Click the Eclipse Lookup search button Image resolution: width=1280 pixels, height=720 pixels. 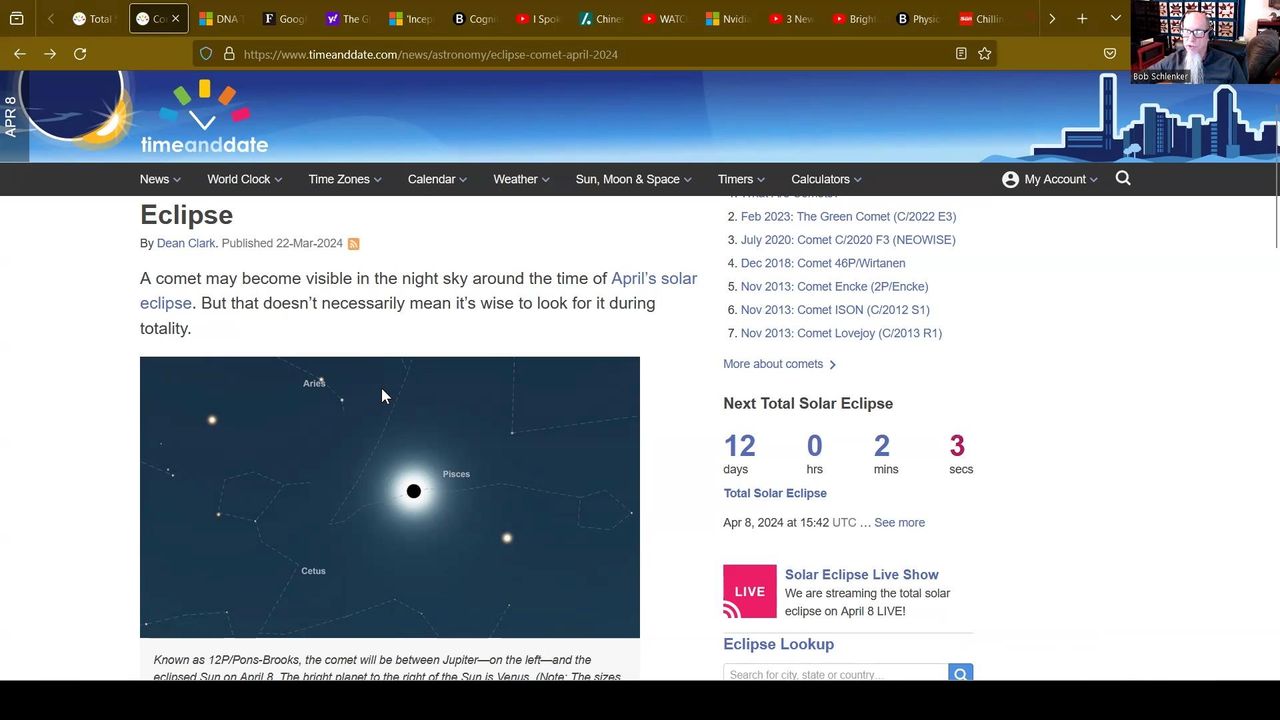click(x=960, y=674)
